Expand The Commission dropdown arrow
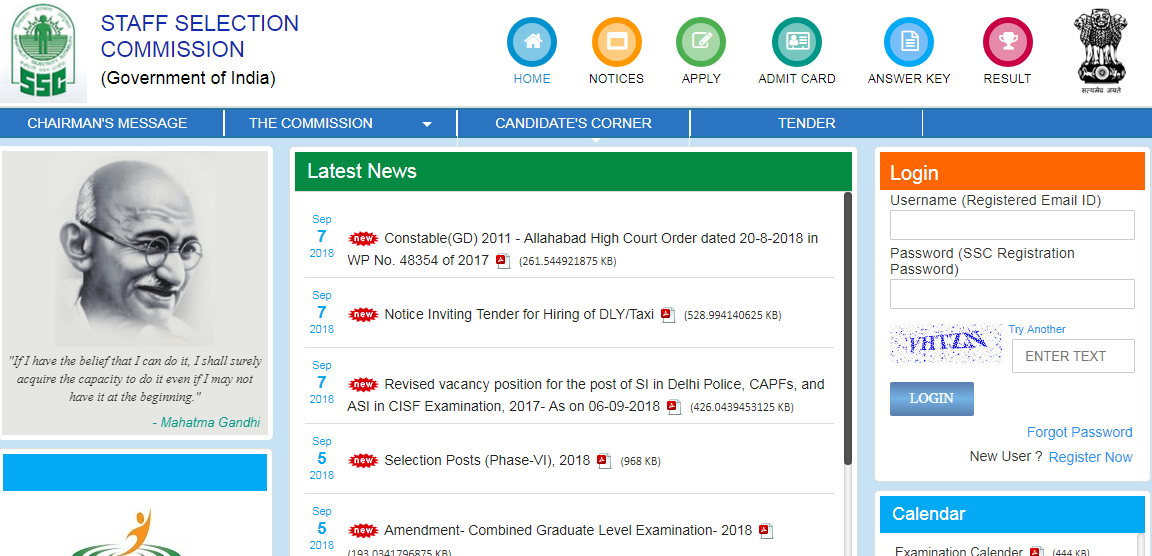The height and width of the screenshot is (556, 1152). (427, 125)
